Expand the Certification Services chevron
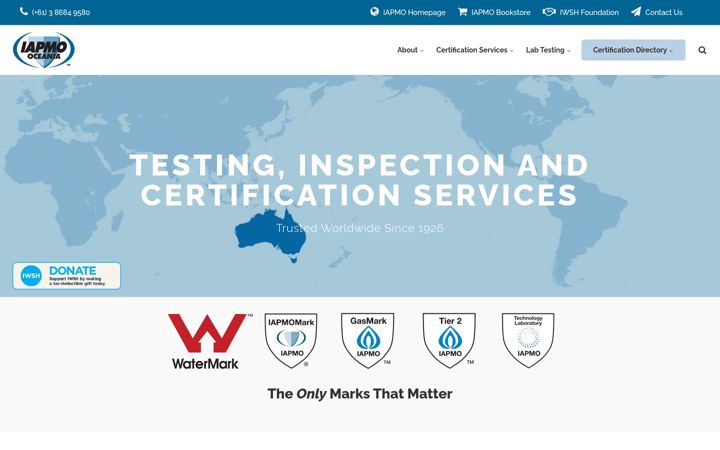Screen dimensions: 720x450 click(512, 51)
